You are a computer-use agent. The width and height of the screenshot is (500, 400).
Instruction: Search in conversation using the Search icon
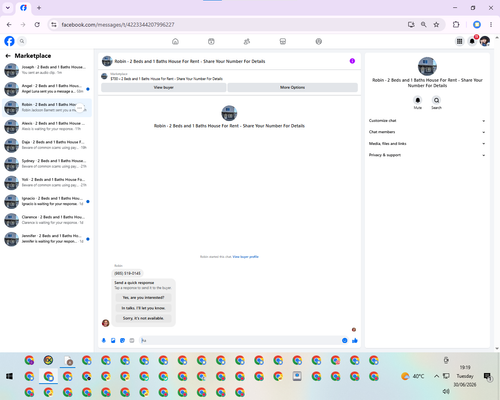[x=436, y=100]
